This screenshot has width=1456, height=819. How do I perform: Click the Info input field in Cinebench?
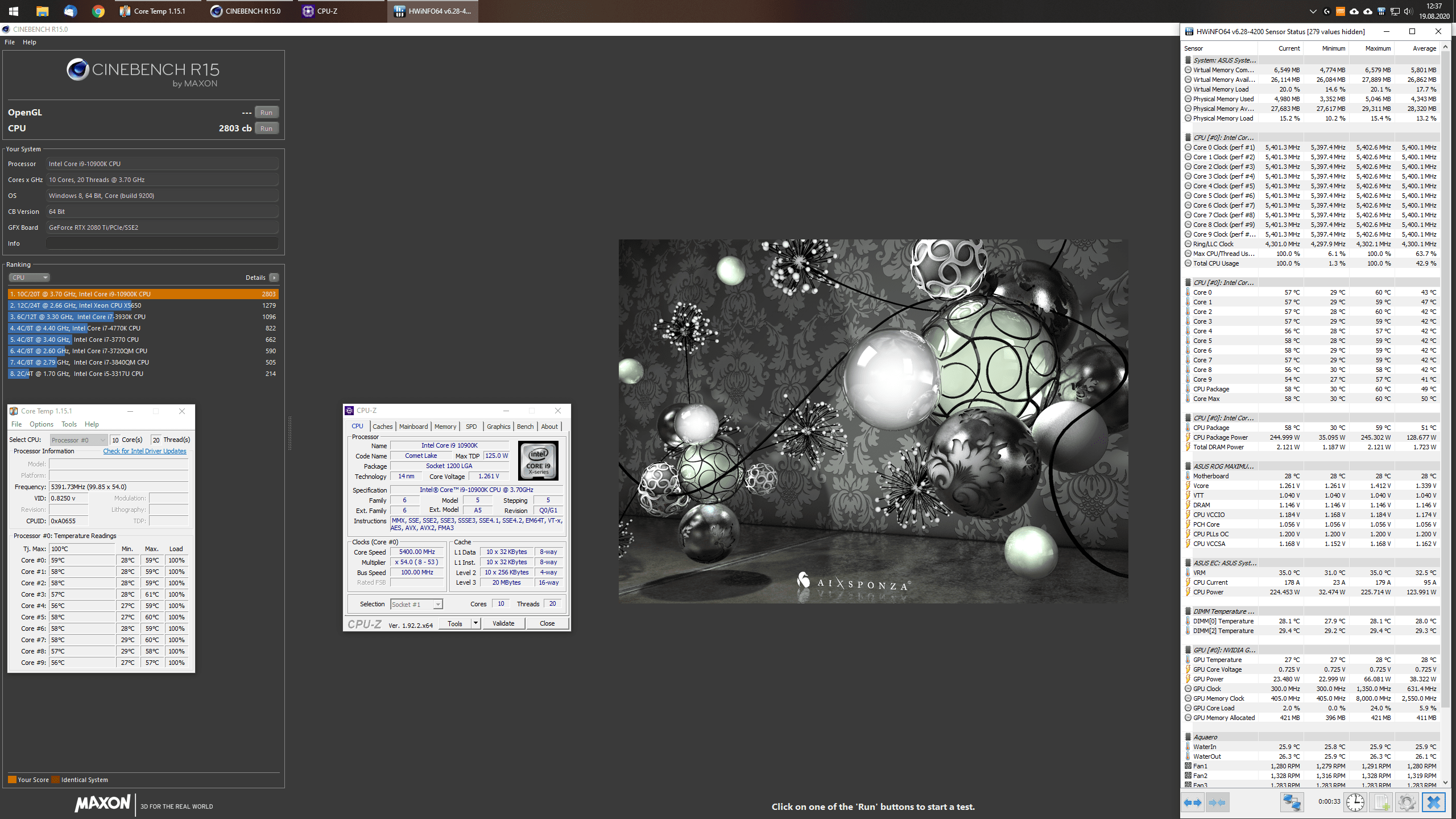point(163,243)
